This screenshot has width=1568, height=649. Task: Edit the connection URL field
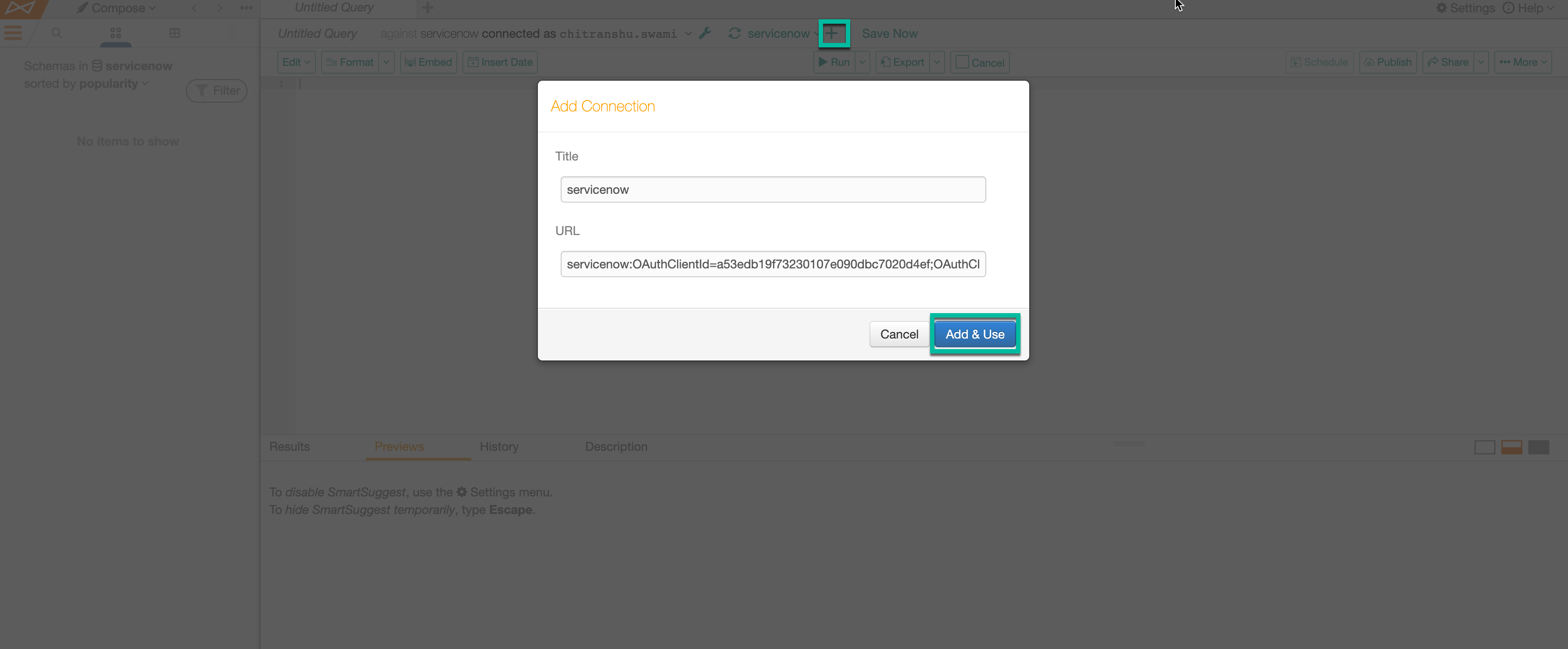pyautogui.click(x=773, y=264)
